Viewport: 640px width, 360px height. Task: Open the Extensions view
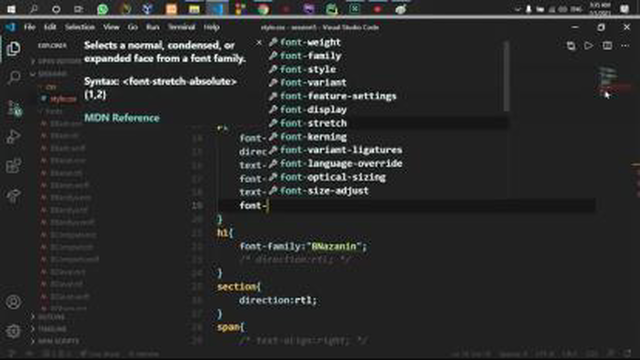point(13,166)
